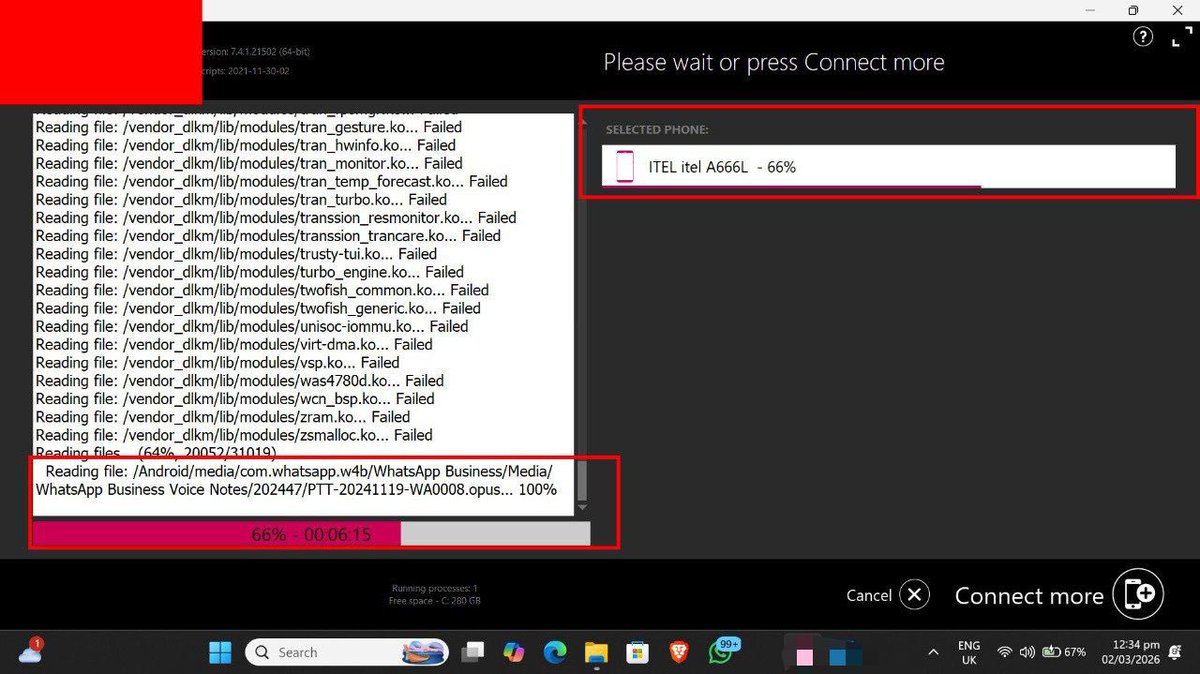Click the Please wait or press Connect more heading
The height and width of the screenshot is (674, 1200).
tap(774, 62)
